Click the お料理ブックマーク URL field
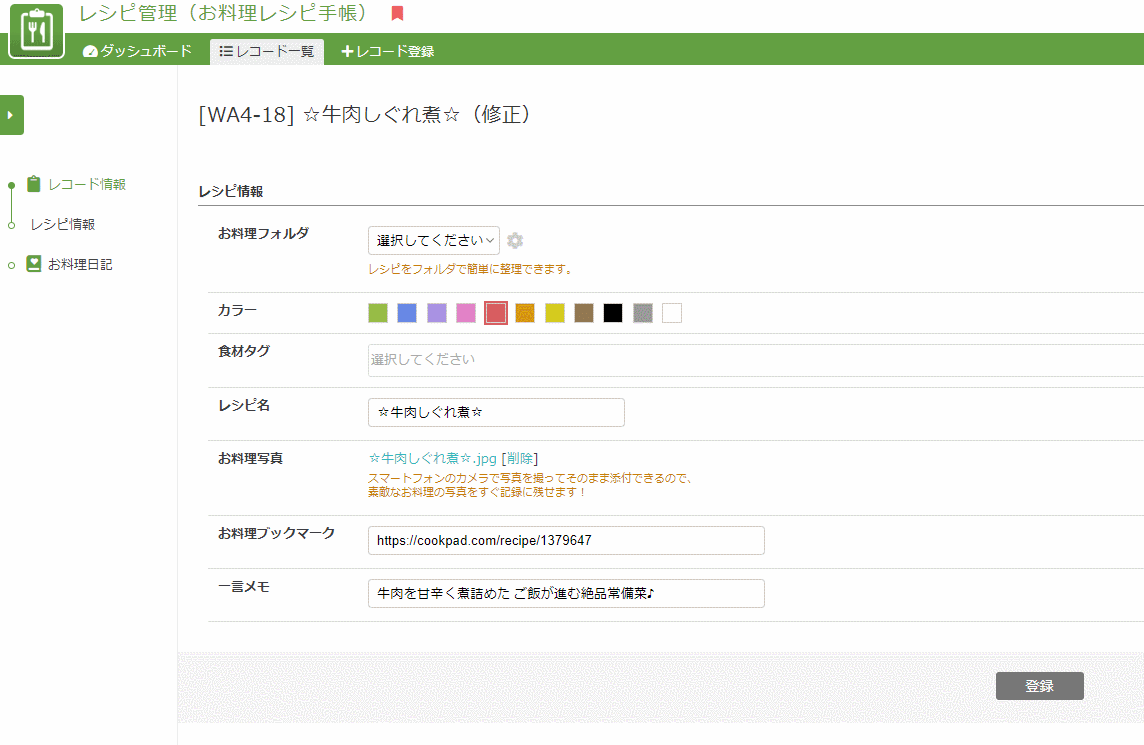 [566, 541]
